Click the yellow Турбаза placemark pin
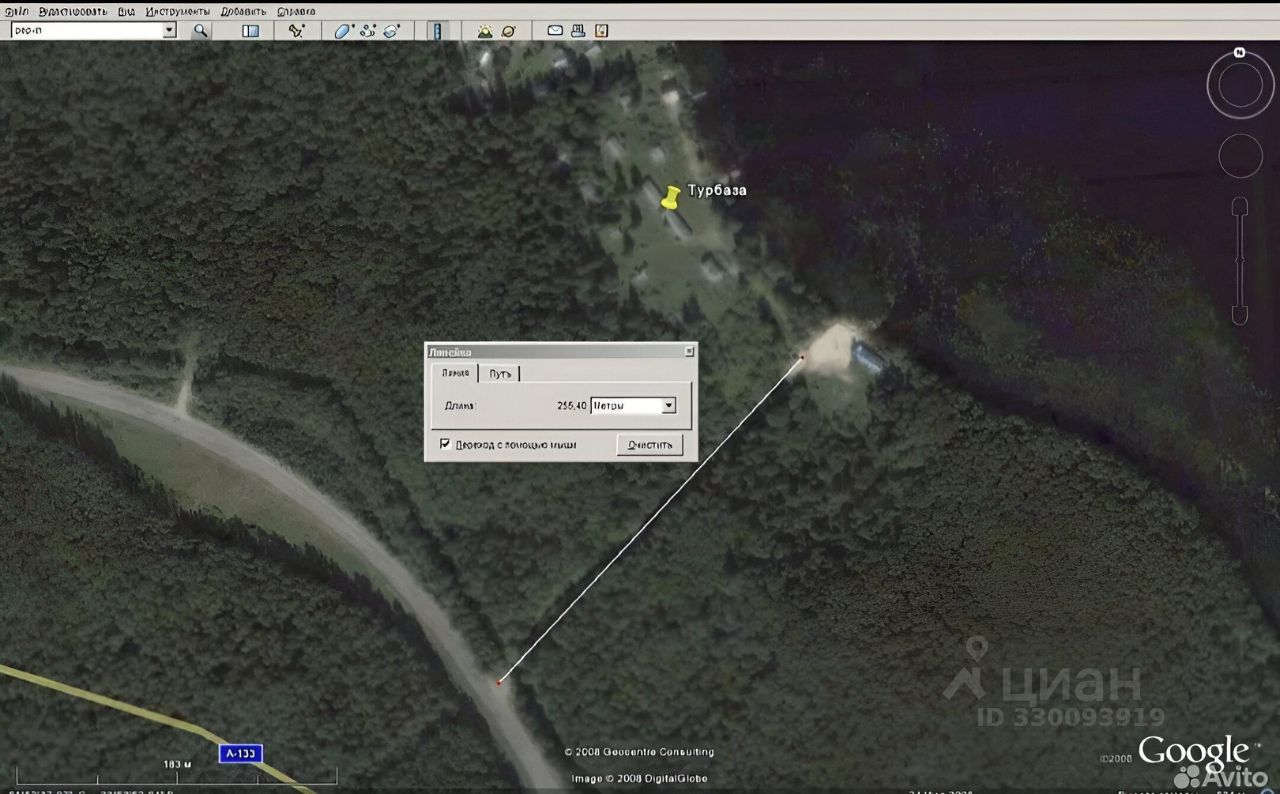The image size is (1280, 794). tap(670, 197)
